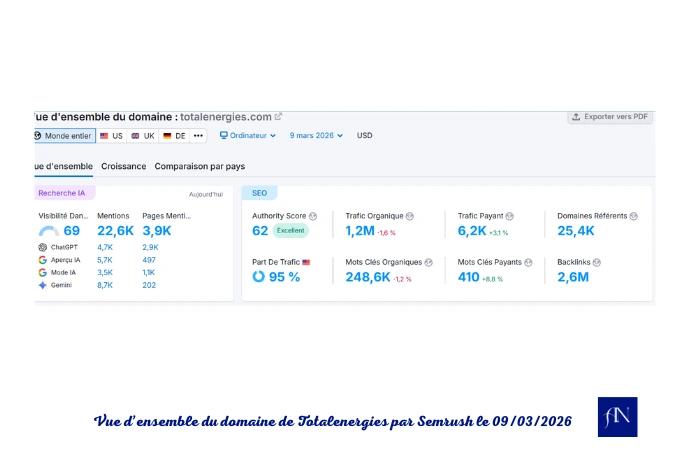This screenshot has height=470, width=690.
Task: Open the 9 mars 2026 date dropdown
Action: click(316, 136)
